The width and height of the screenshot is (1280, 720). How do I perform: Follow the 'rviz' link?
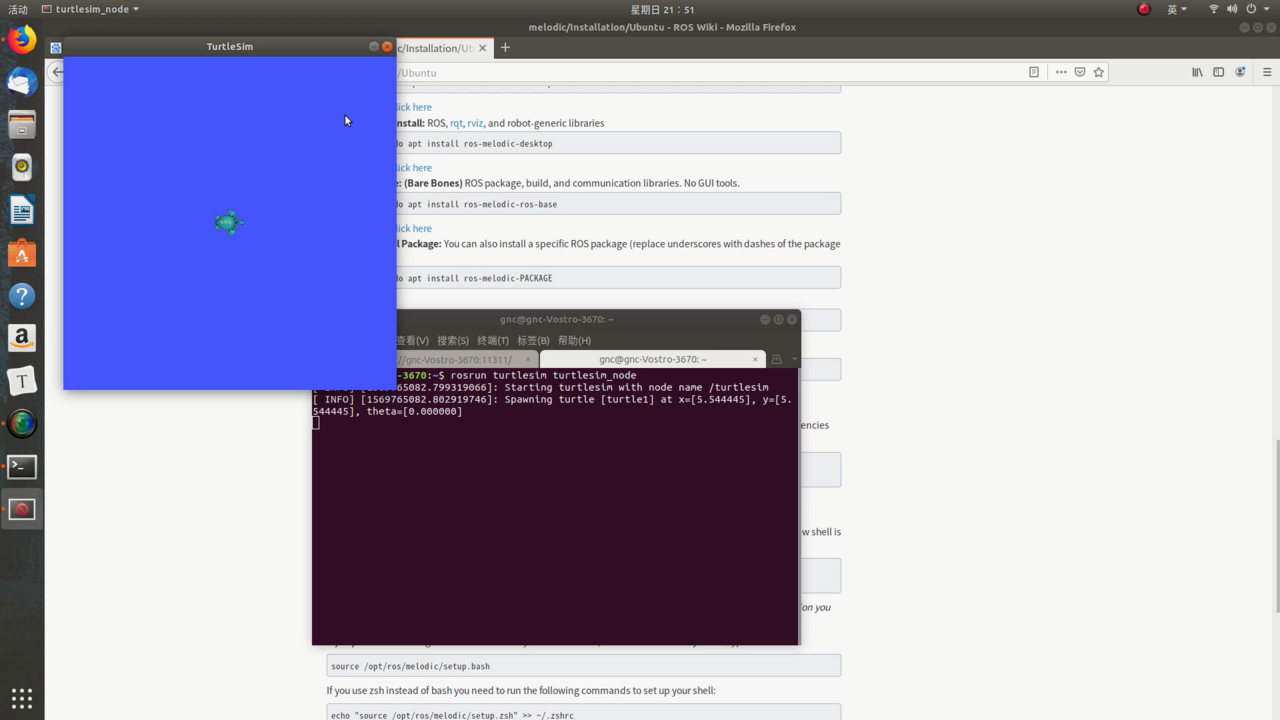click(475, 123)
